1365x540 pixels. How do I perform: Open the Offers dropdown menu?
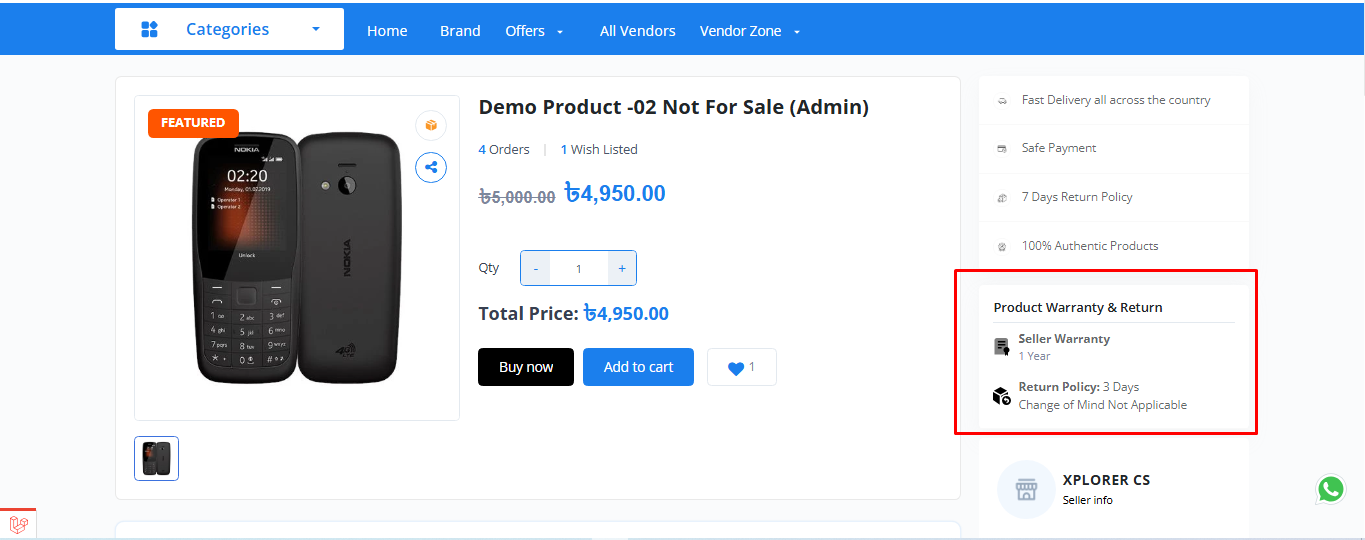534,31
